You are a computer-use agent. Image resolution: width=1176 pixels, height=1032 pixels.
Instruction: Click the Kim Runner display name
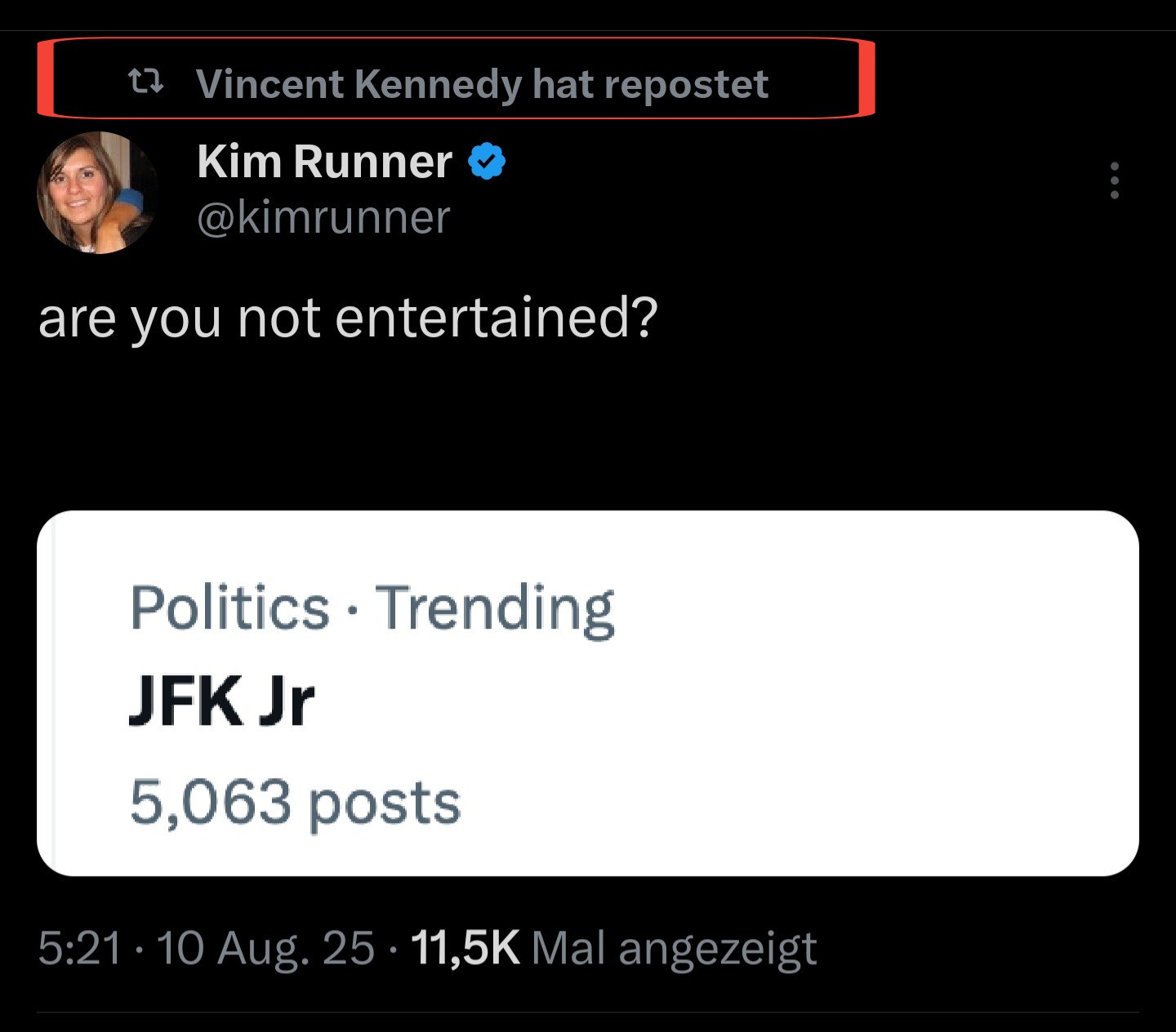(324, 161)
